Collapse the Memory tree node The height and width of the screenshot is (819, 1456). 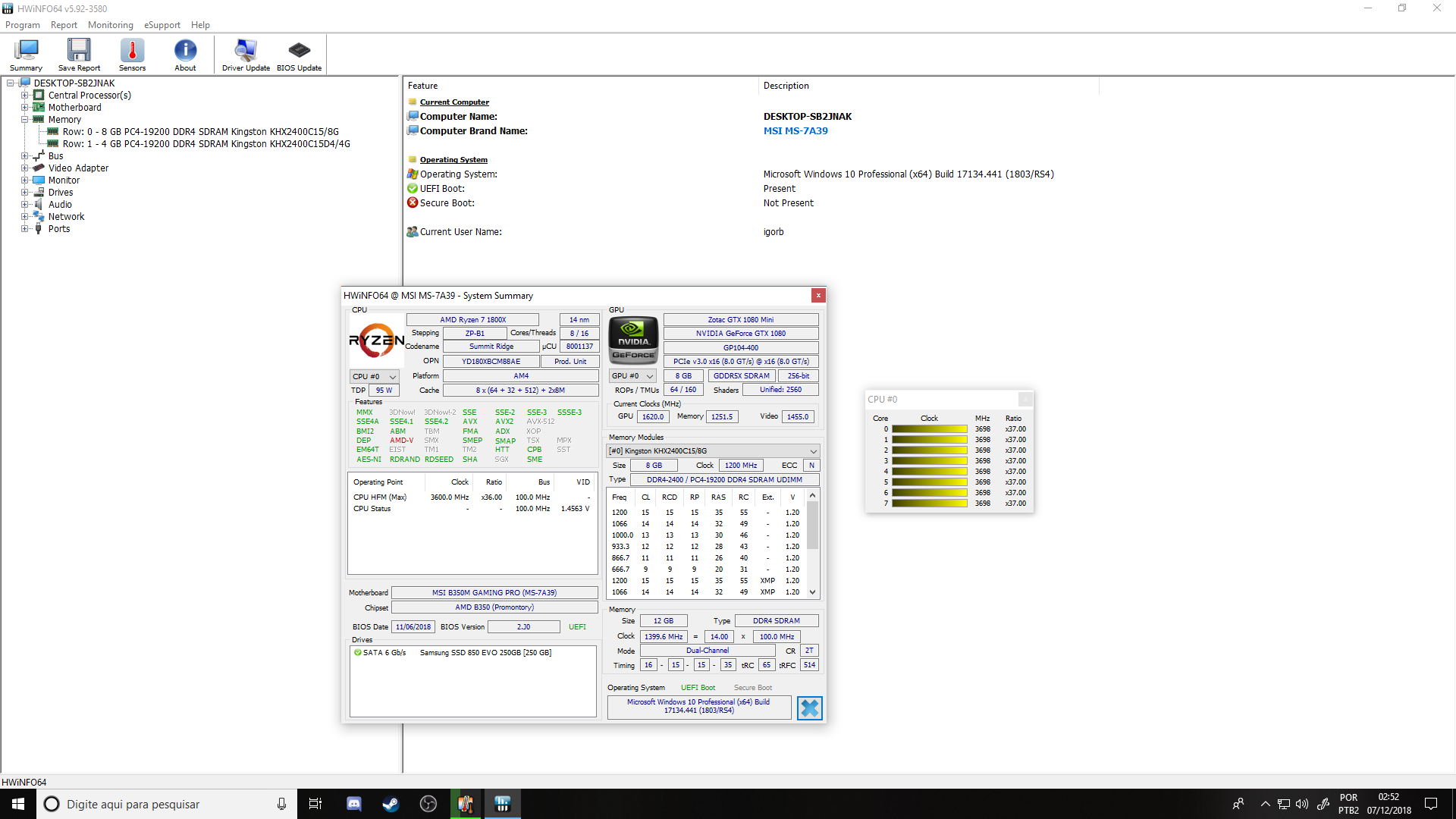pos(24,120)
